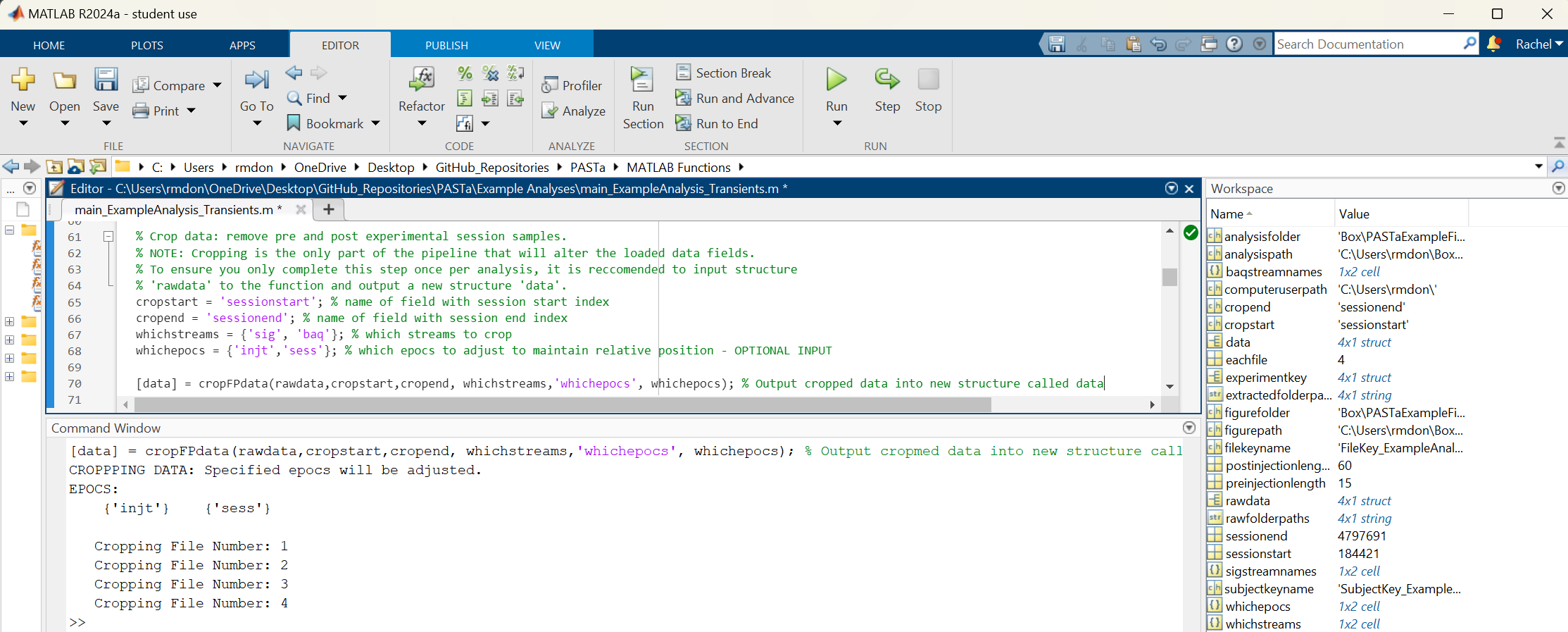Screen dimensions: 1568x632
Task: Click the Go To icon
Action: pos(256,80)
